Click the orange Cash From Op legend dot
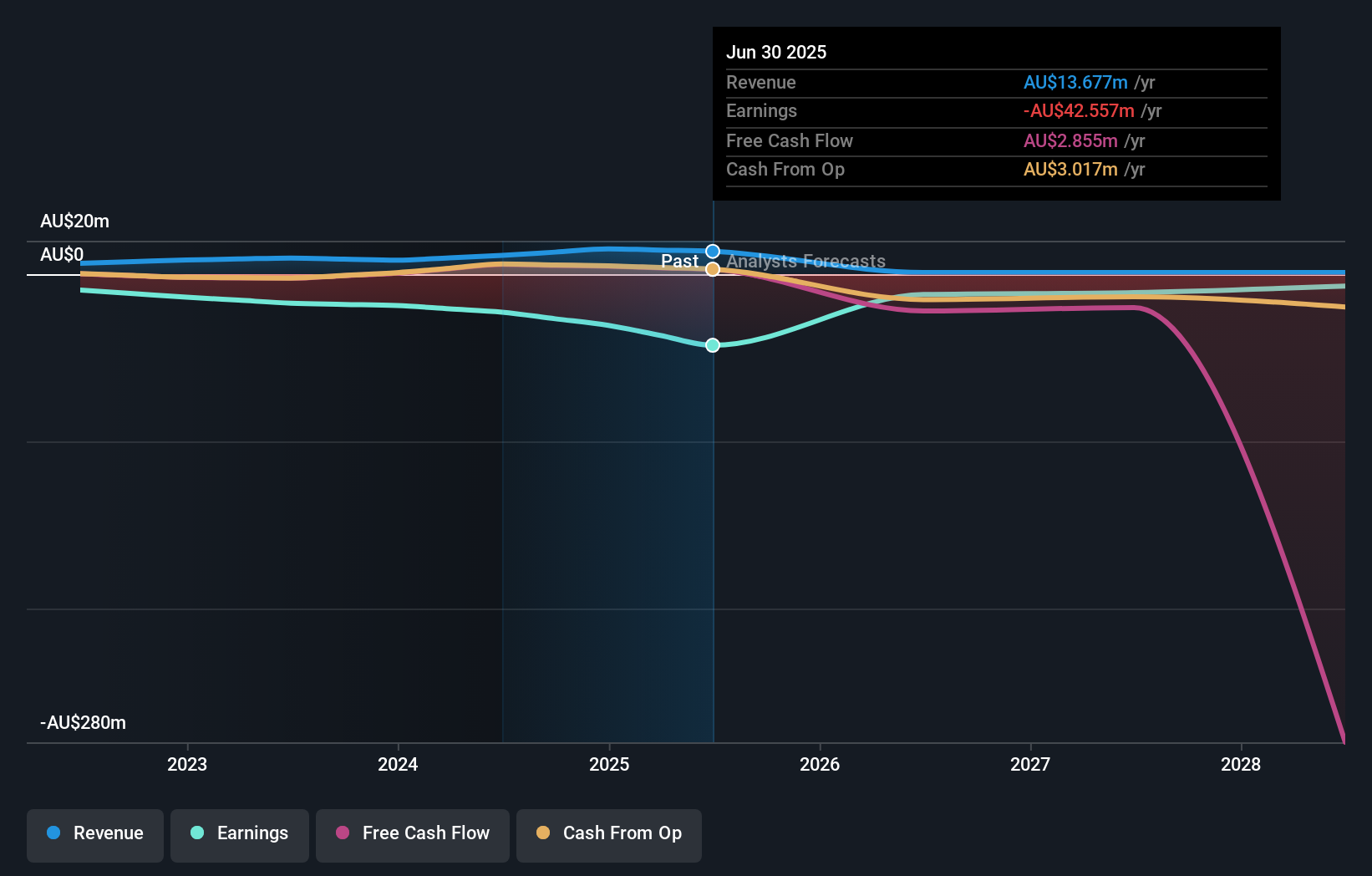This screenshot has width=1372, height=876. pos(544,833)
